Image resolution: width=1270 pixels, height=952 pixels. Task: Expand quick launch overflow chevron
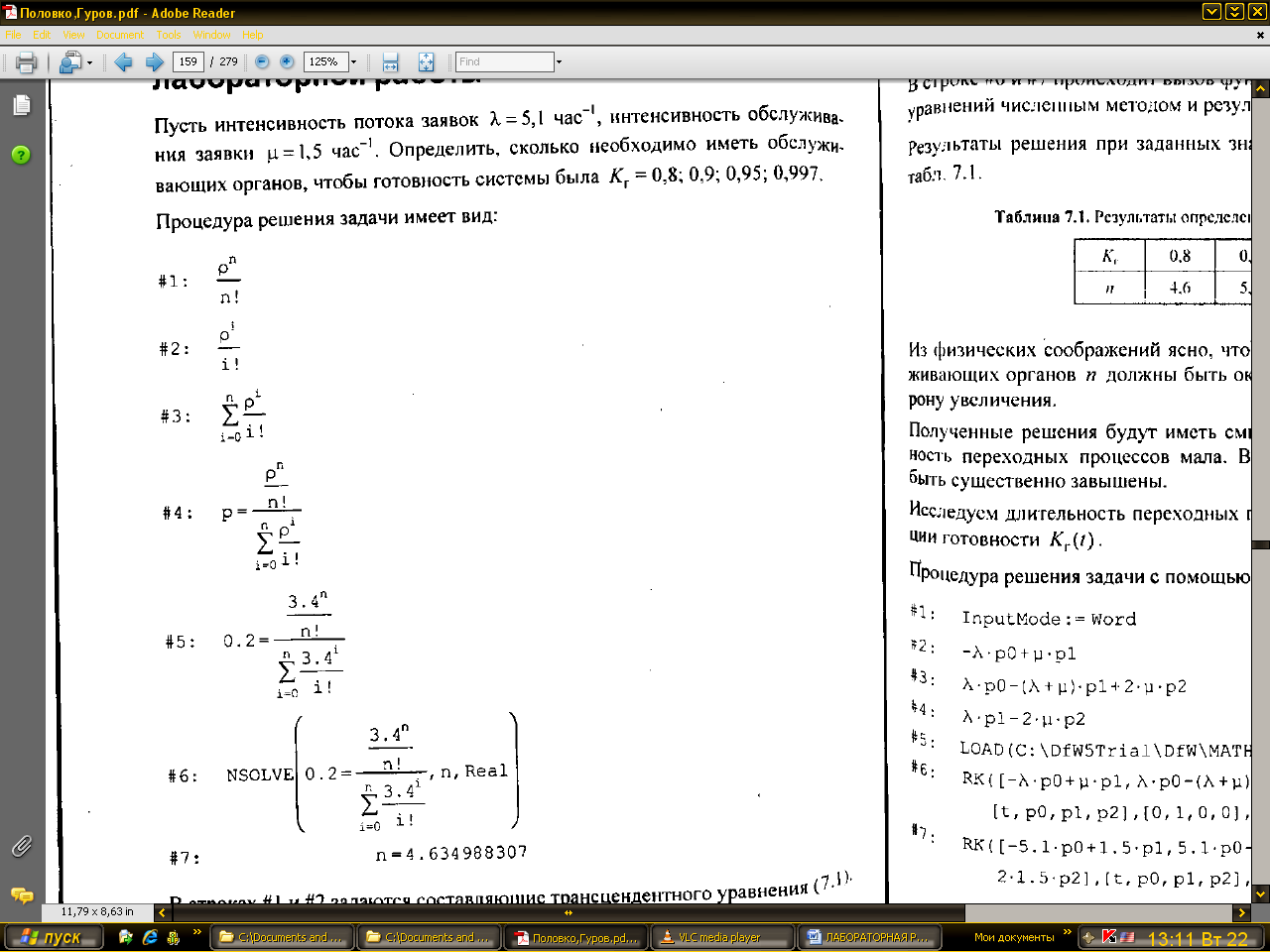click(196, 933)
